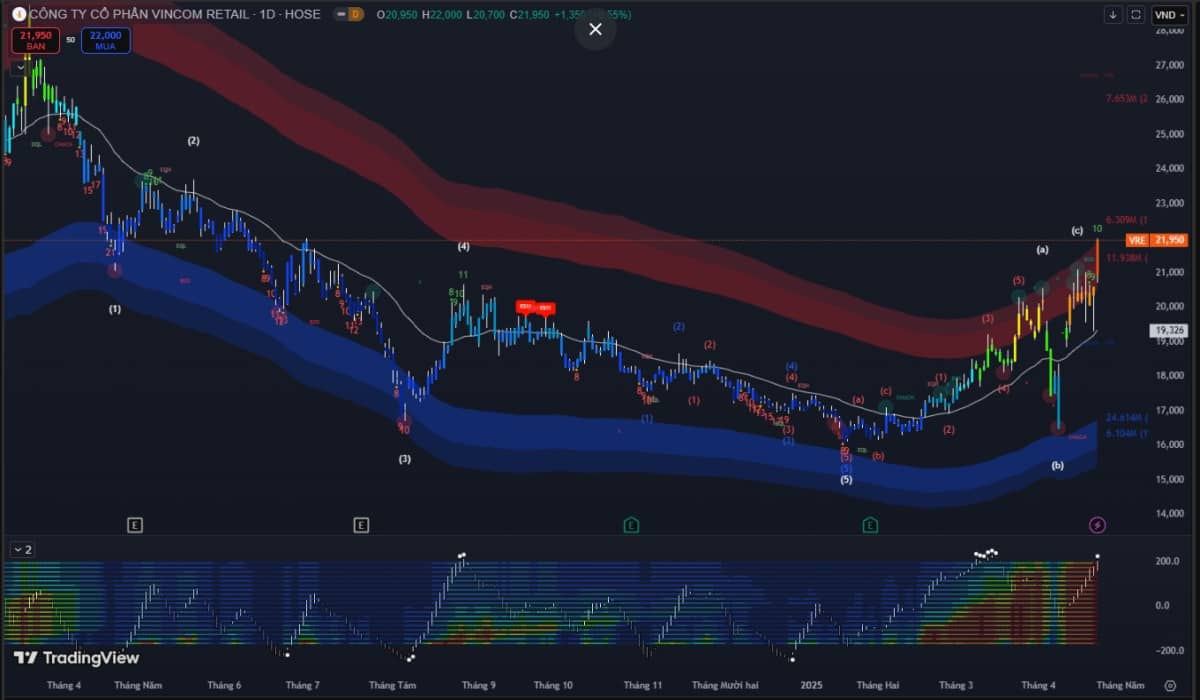This screenshot has height=700, width=1200.
Task: Select the white wave label (a) near Tháng 4
Action: [1042, 248]
